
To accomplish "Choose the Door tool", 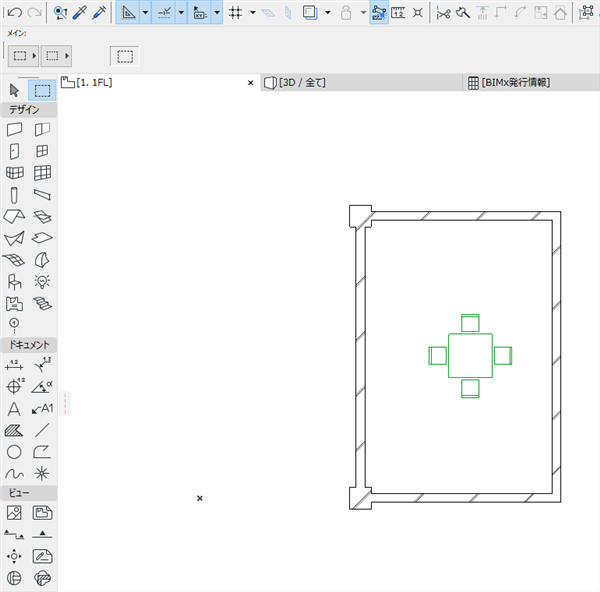I will 15,151.
